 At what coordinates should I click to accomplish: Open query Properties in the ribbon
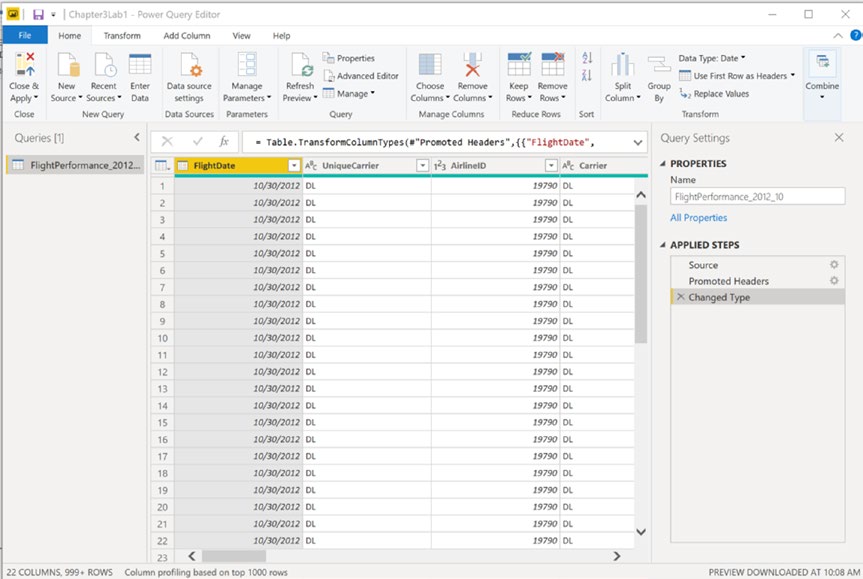click(x=348, y=58)
